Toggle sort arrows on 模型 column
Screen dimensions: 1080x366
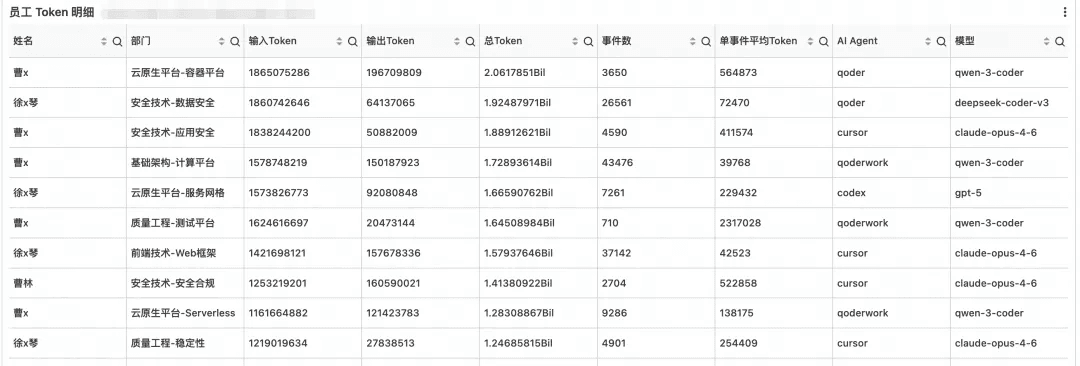tap(1046, 41)
